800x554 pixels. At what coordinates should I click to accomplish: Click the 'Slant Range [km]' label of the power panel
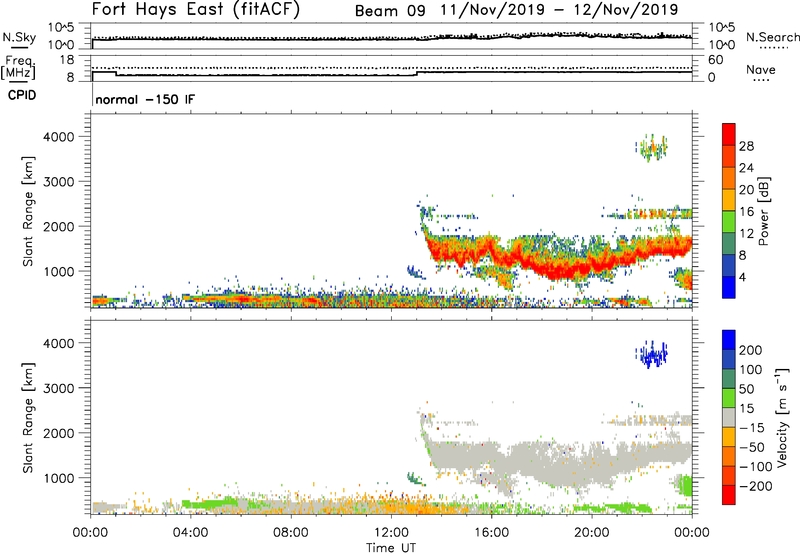[x=28, y=211]
